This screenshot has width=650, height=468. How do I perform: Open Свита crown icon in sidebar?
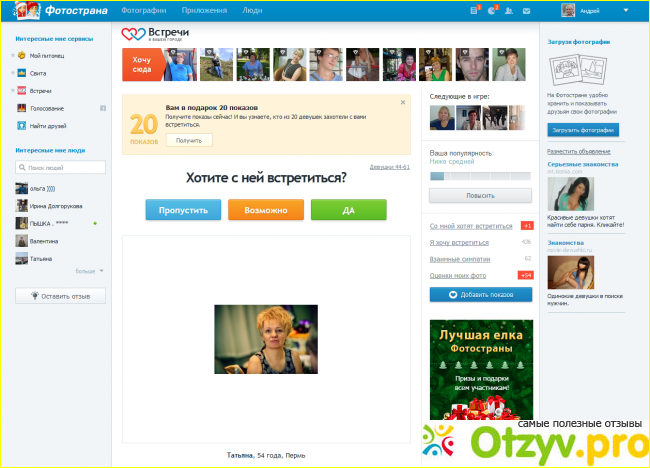(21, 73)
